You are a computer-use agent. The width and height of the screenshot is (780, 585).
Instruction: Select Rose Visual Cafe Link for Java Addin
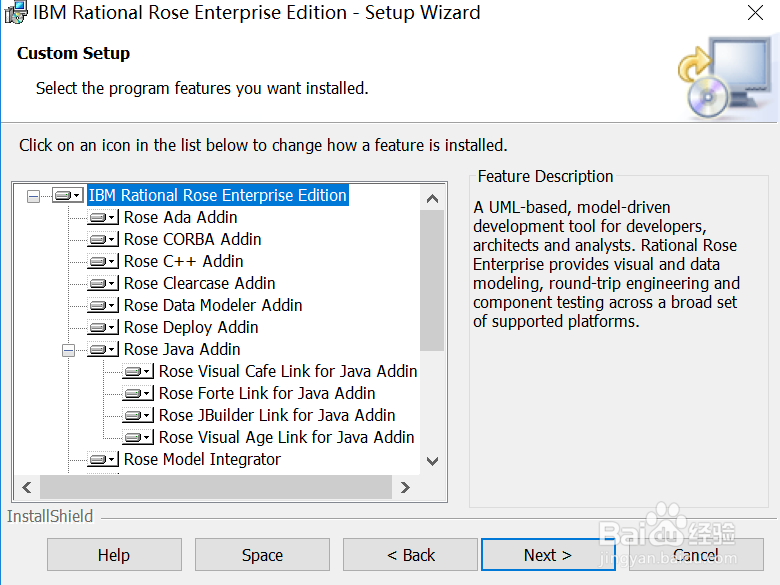click(288, 372)
